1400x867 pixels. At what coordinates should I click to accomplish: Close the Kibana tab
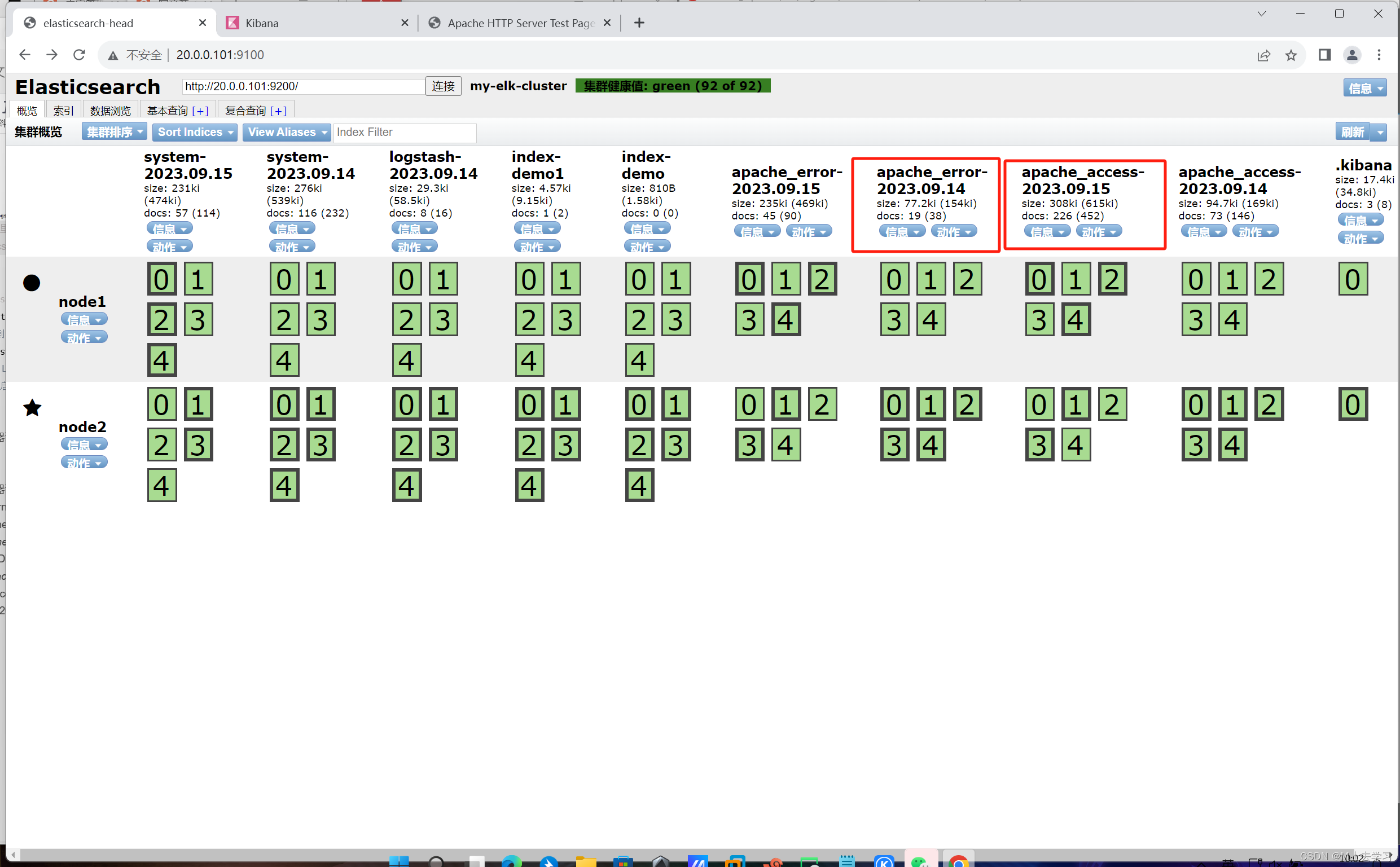point(405,23)
